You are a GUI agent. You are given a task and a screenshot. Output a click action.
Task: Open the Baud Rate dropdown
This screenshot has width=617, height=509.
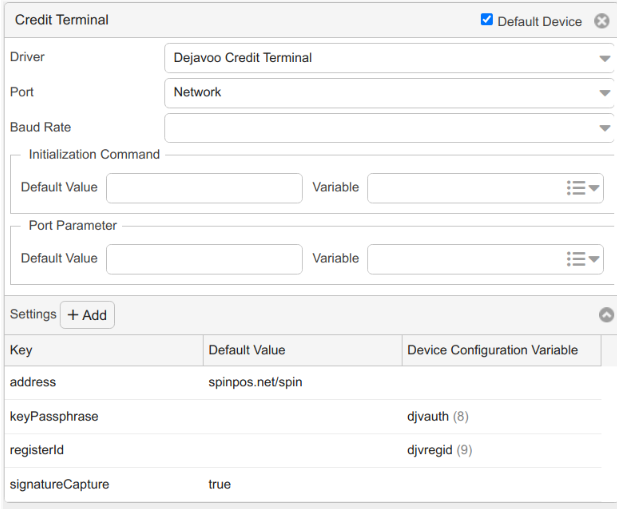[x=389, y=128]
